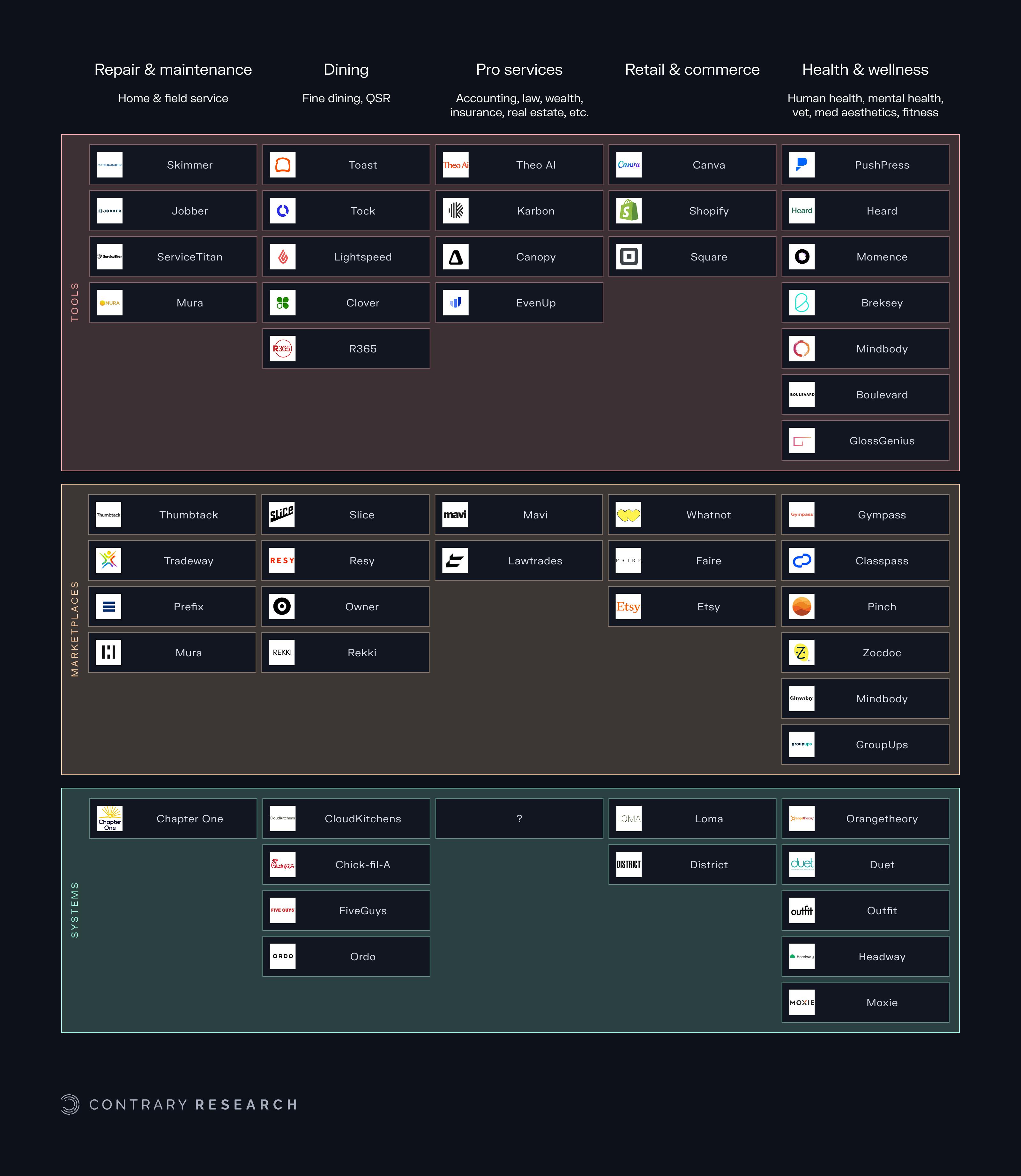Select the Heard logo icon
This screenshot has width=1021, height=1176.
point(802,211)
